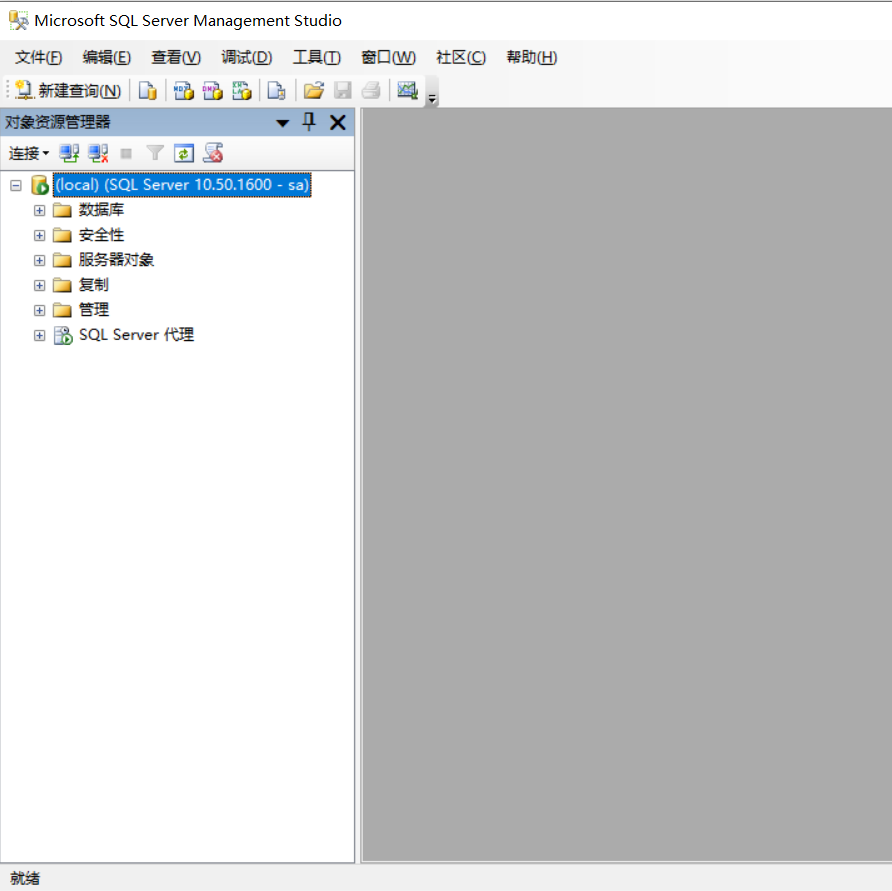Select (local) (SQL Server 10.50.1600 - sa) node
Viewport: 892px width, 891px height.
point(182,185)
